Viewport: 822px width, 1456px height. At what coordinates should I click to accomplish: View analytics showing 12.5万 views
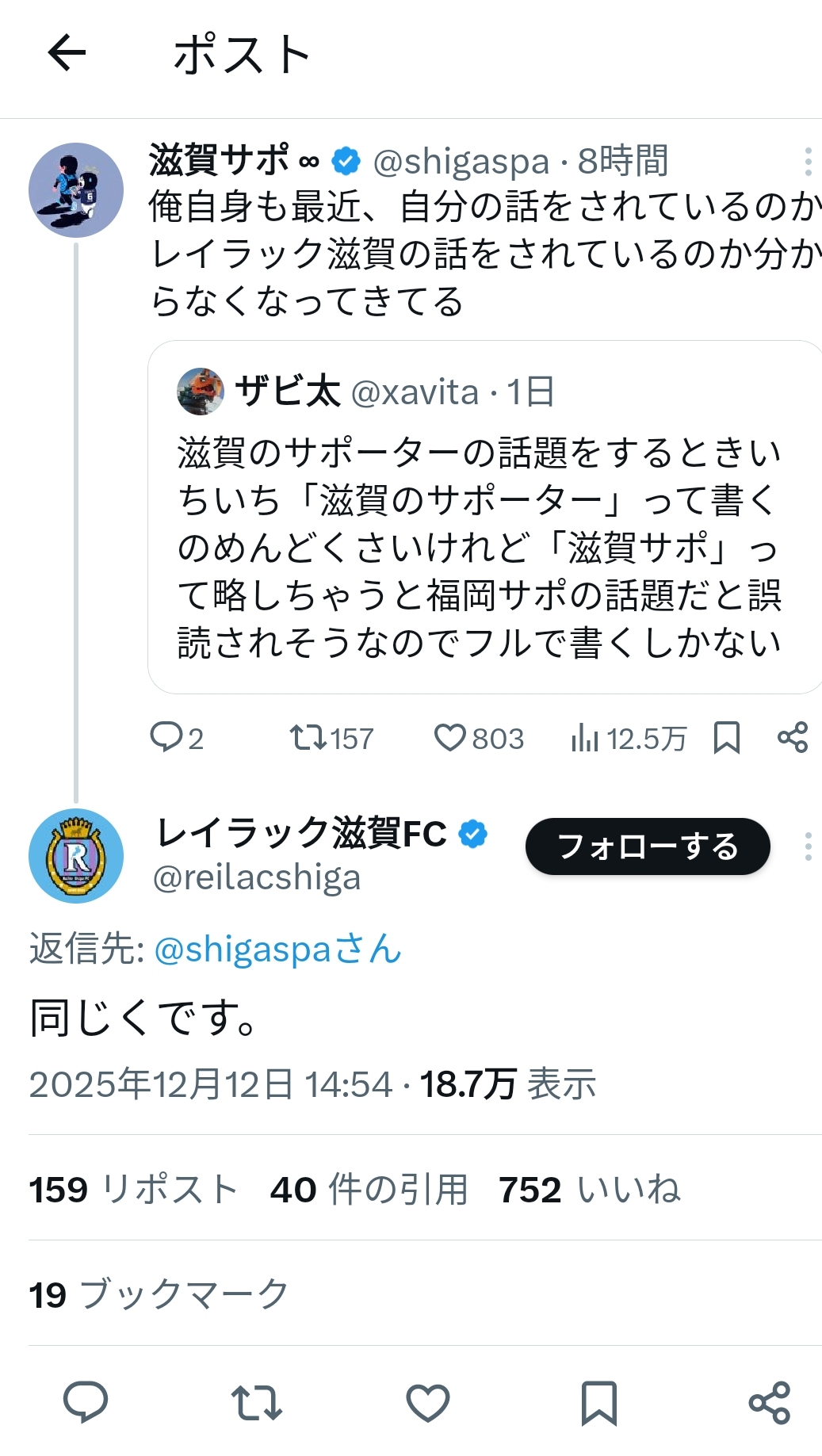click(x=628, y=738)
